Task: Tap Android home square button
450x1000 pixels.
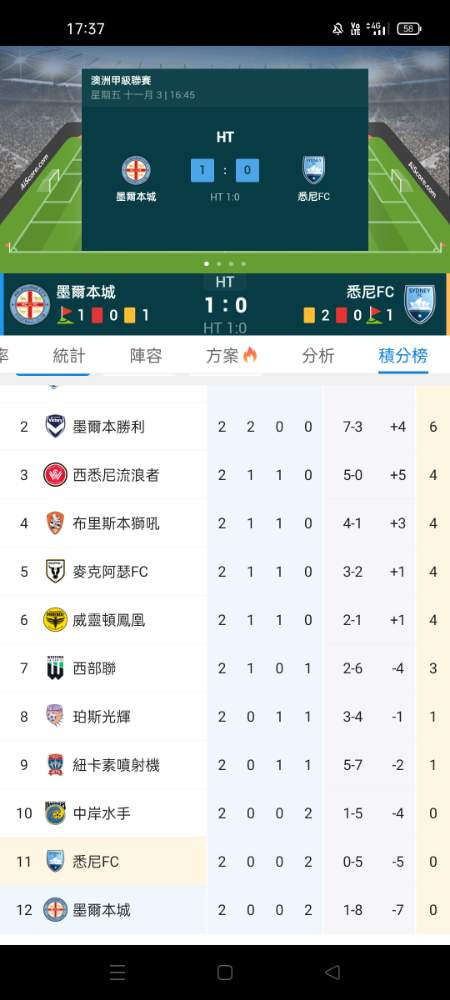Action: (224, 972)
